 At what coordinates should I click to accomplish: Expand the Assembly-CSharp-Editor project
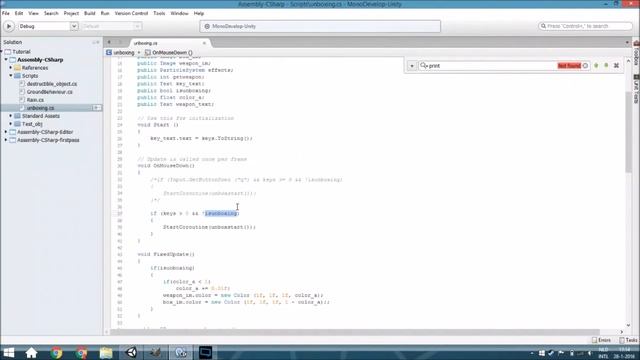click(6, 132)
